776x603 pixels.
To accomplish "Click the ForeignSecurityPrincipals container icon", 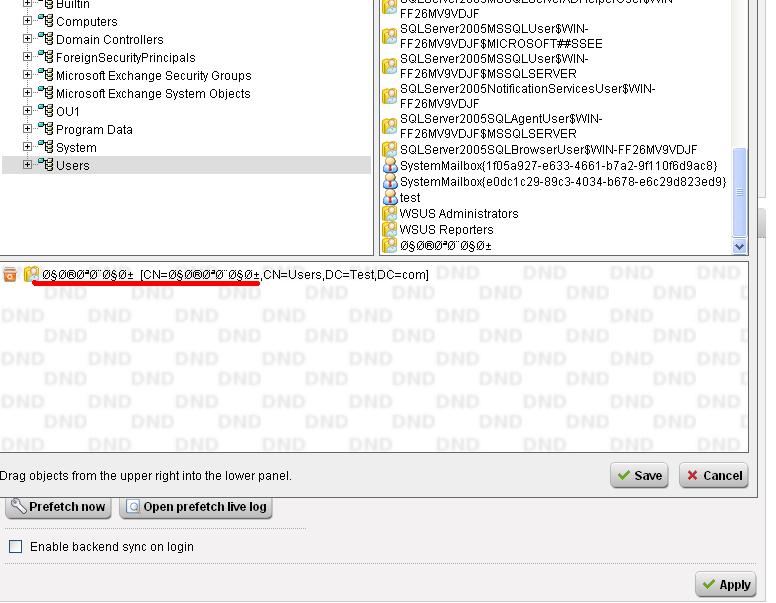I will tap(46, 57).
